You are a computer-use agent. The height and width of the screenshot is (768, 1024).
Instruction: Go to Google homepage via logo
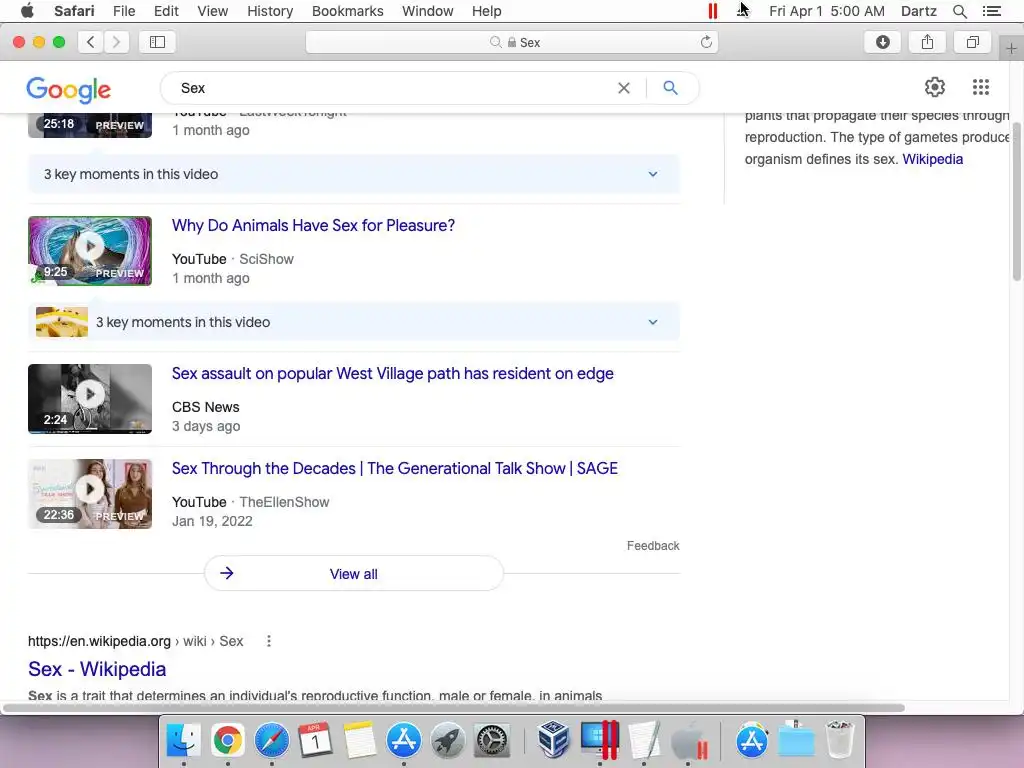click(x=69, y=90)
